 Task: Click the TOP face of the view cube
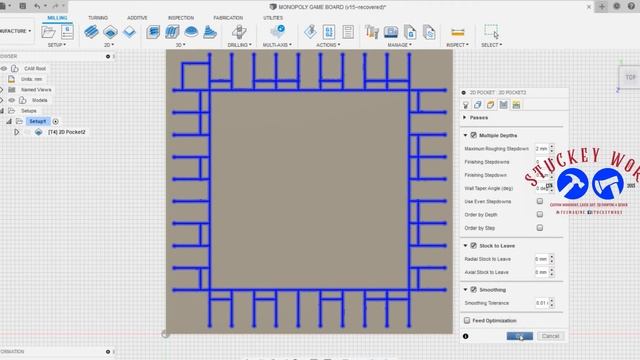click(631, 77)
